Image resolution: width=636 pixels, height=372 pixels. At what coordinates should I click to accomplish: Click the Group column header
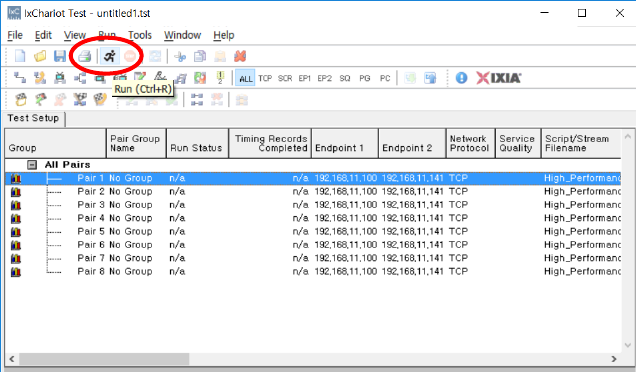point(55,144)
